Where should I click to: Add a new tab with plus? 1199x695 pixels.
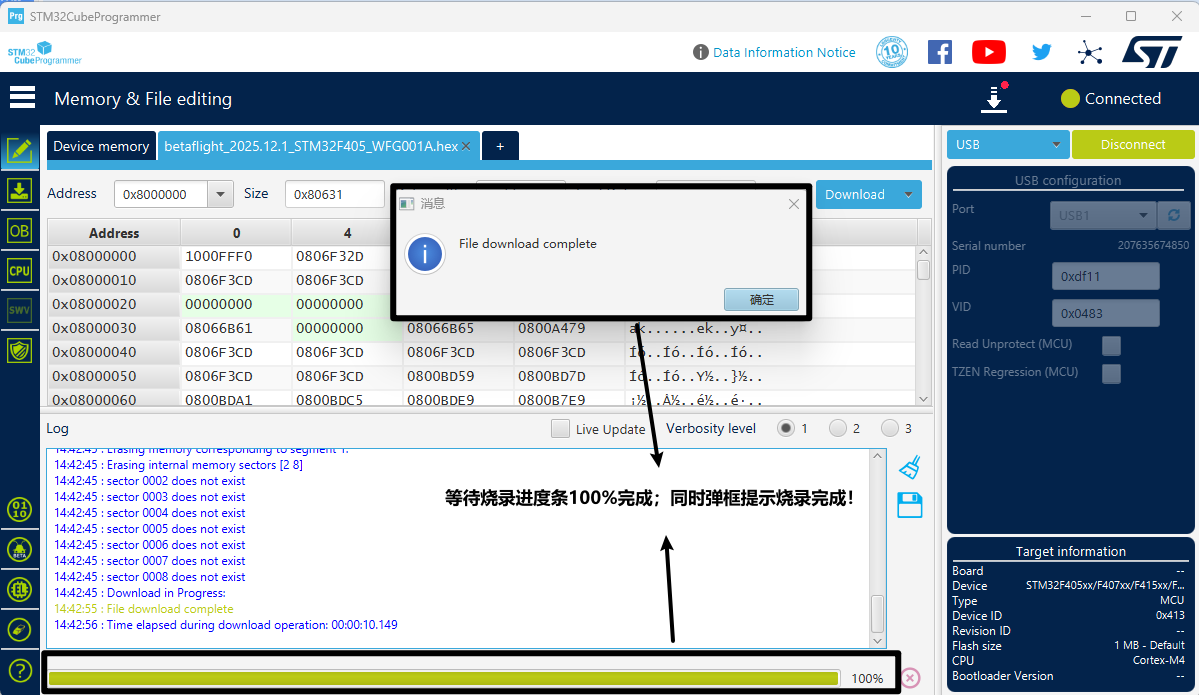(x=500, y=146)
